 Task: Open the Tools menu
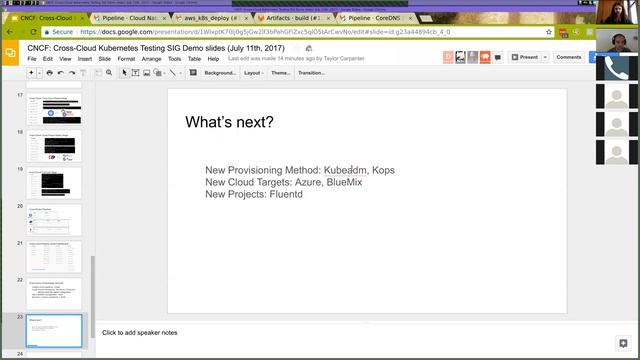tap(174, 59)
